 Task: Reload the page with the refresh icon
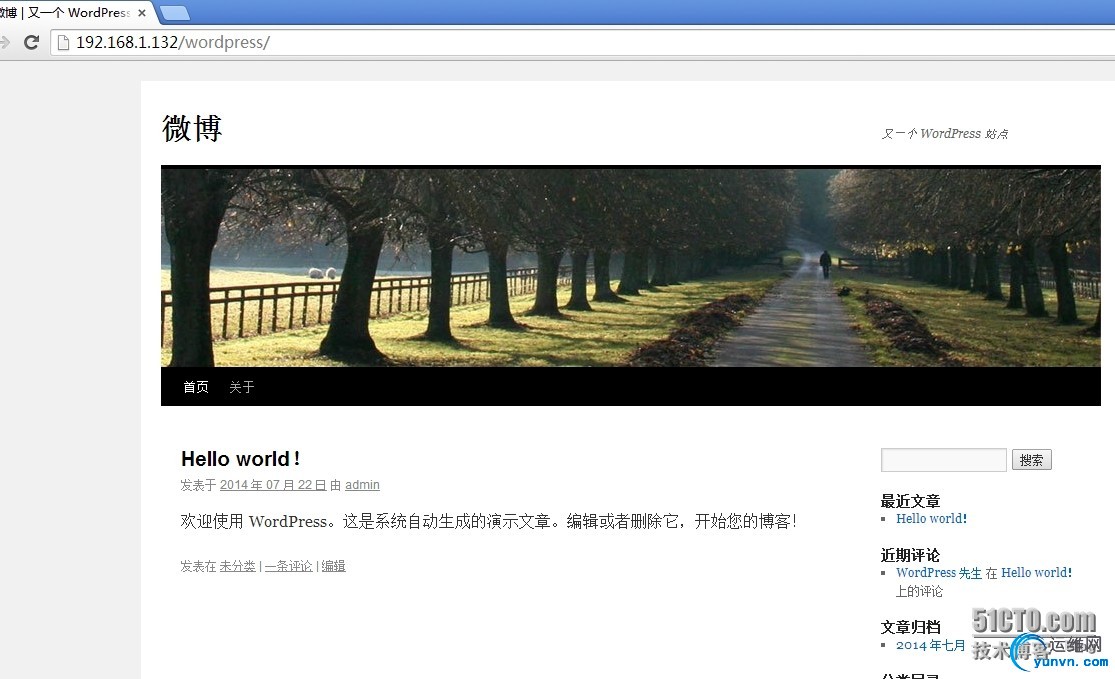[31, 42]
